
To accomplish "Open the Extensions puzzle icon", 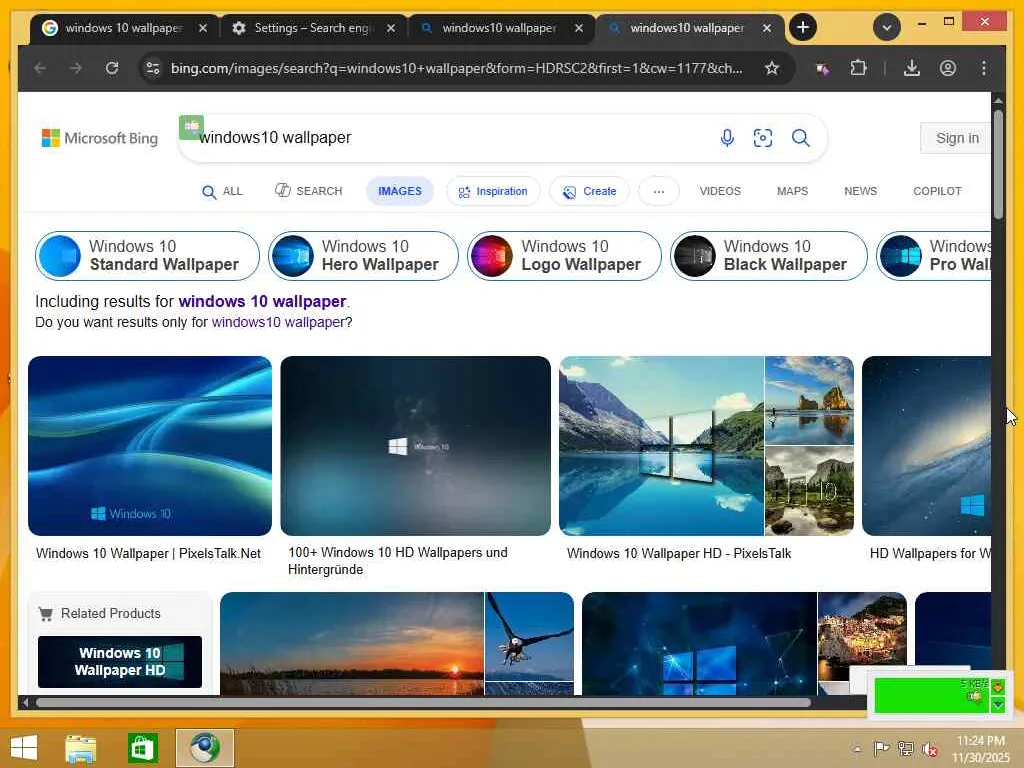I will pos(858,69).
